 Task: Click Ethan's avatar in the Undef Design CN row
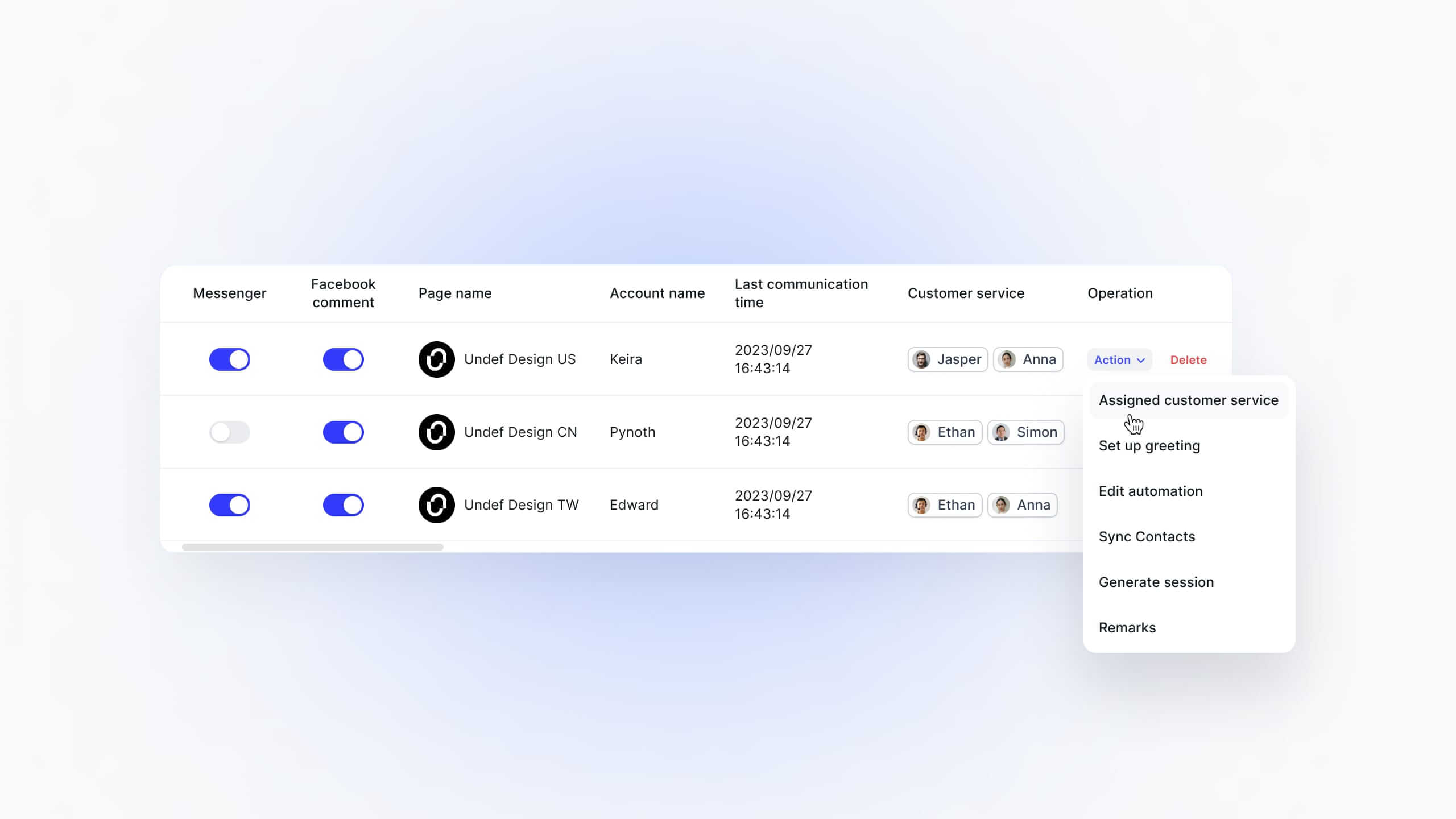click(921, 432)
